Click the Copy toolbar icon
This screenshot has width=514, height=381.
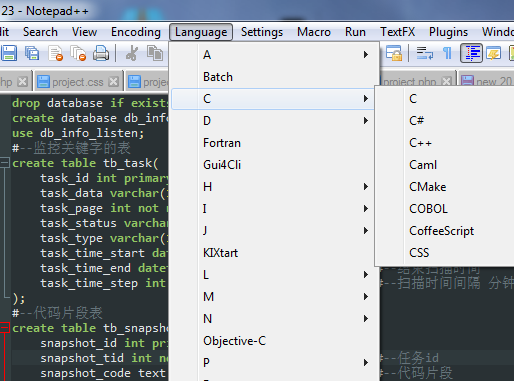(x=155, y=53)
